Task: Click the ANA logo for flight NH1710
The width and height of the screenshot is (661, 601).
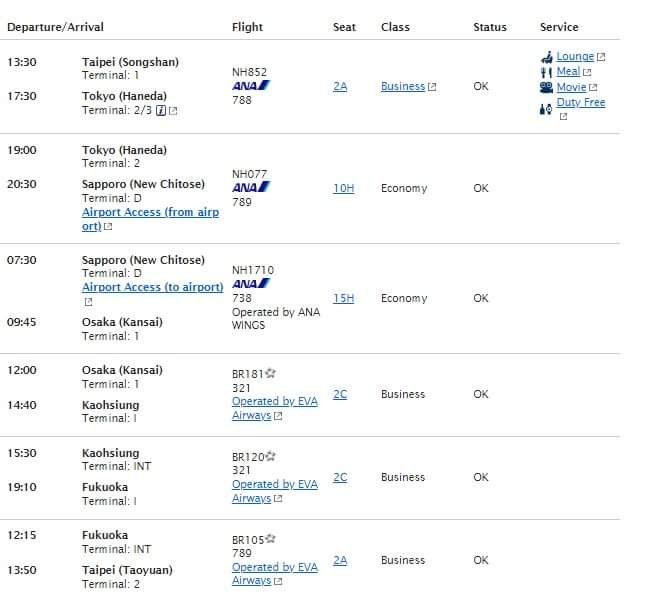Action: [250, 284]
